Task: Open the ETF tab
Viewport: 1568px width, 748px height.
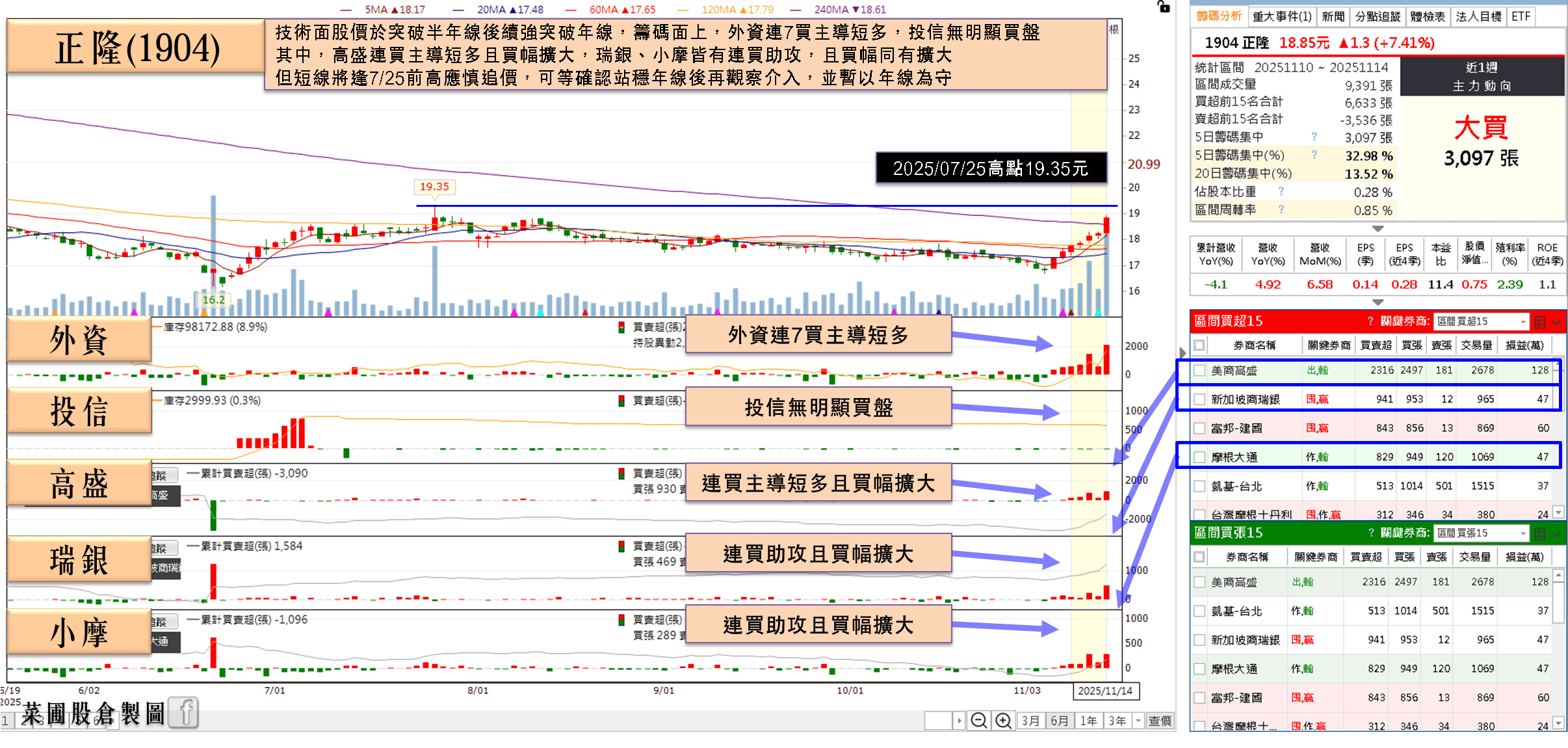Action: click(x=1522, y=16)
